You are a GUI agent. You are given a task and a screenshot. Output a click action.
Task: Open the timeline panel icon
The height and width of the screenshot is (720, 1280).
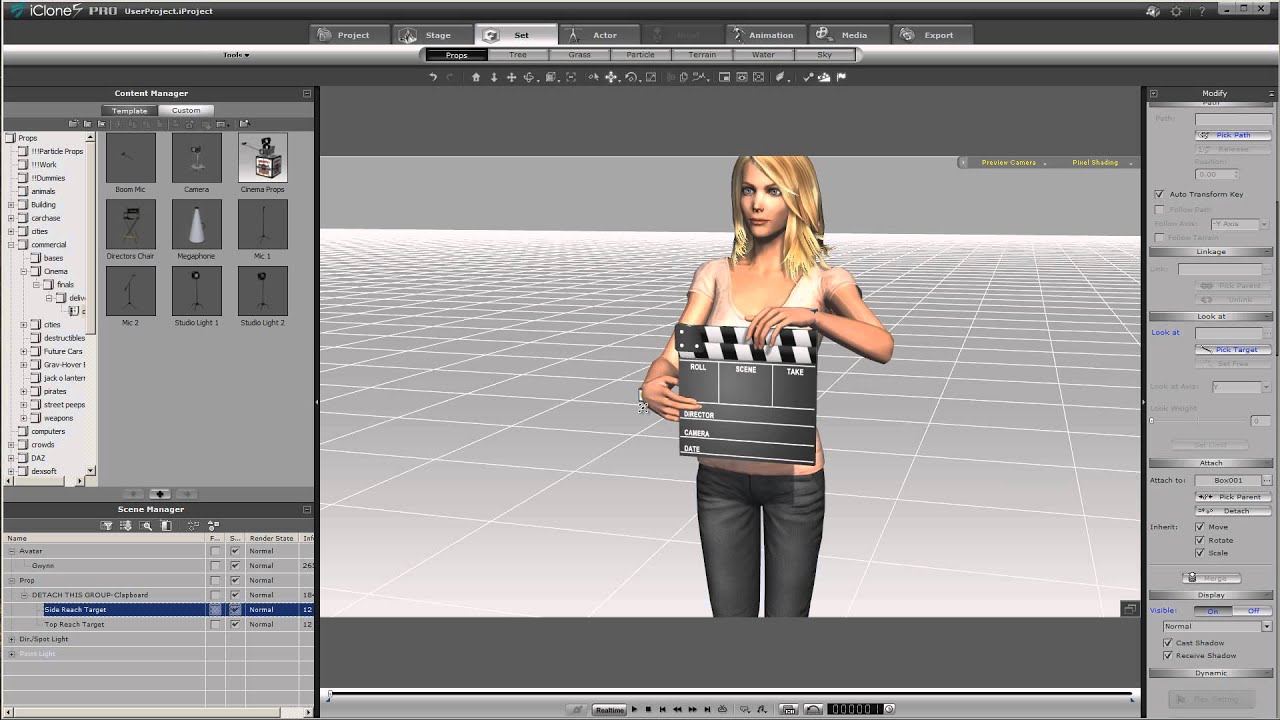pyautogui.click(x=788, y=709)
